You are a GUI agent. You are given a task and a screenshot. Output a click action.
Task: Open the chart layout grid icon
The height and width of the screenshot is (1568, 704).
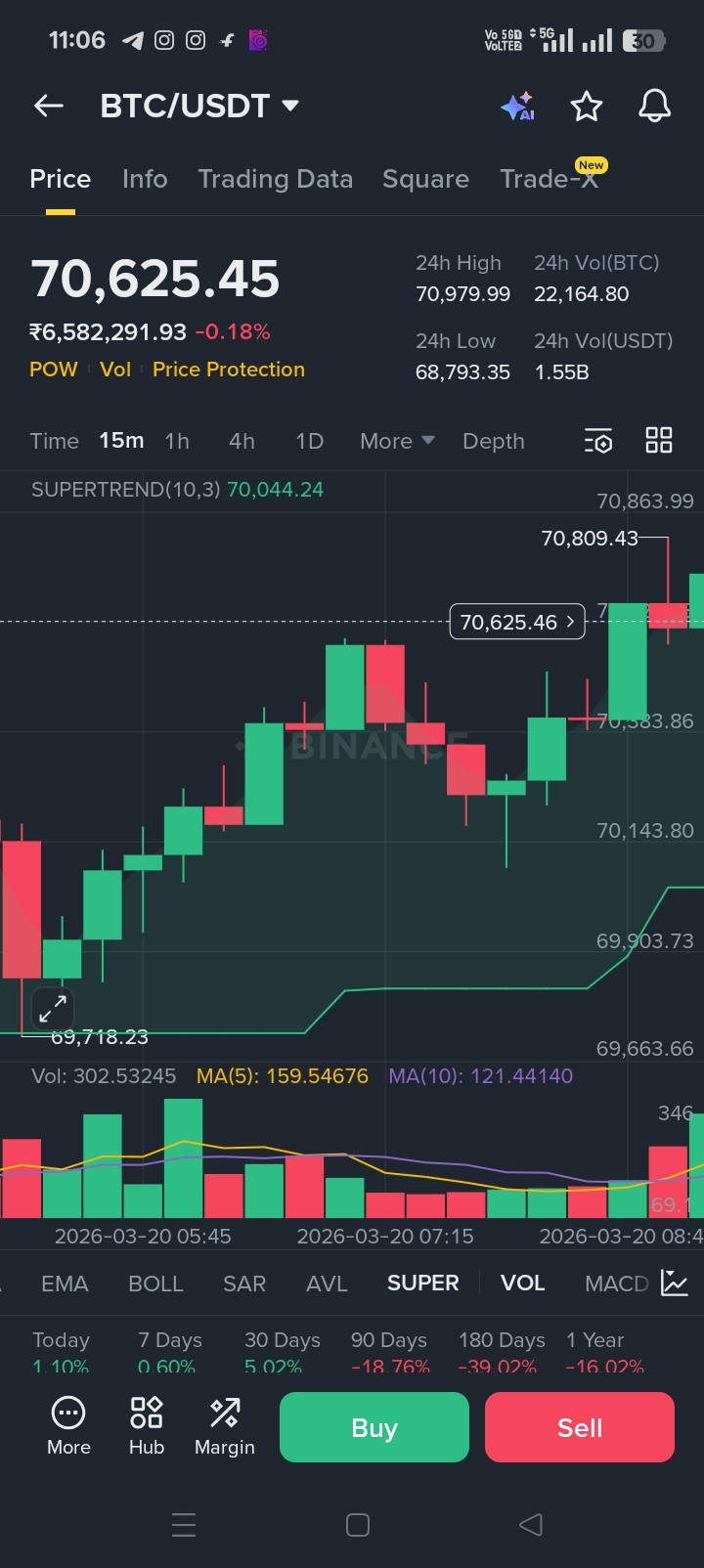[659, 441]
